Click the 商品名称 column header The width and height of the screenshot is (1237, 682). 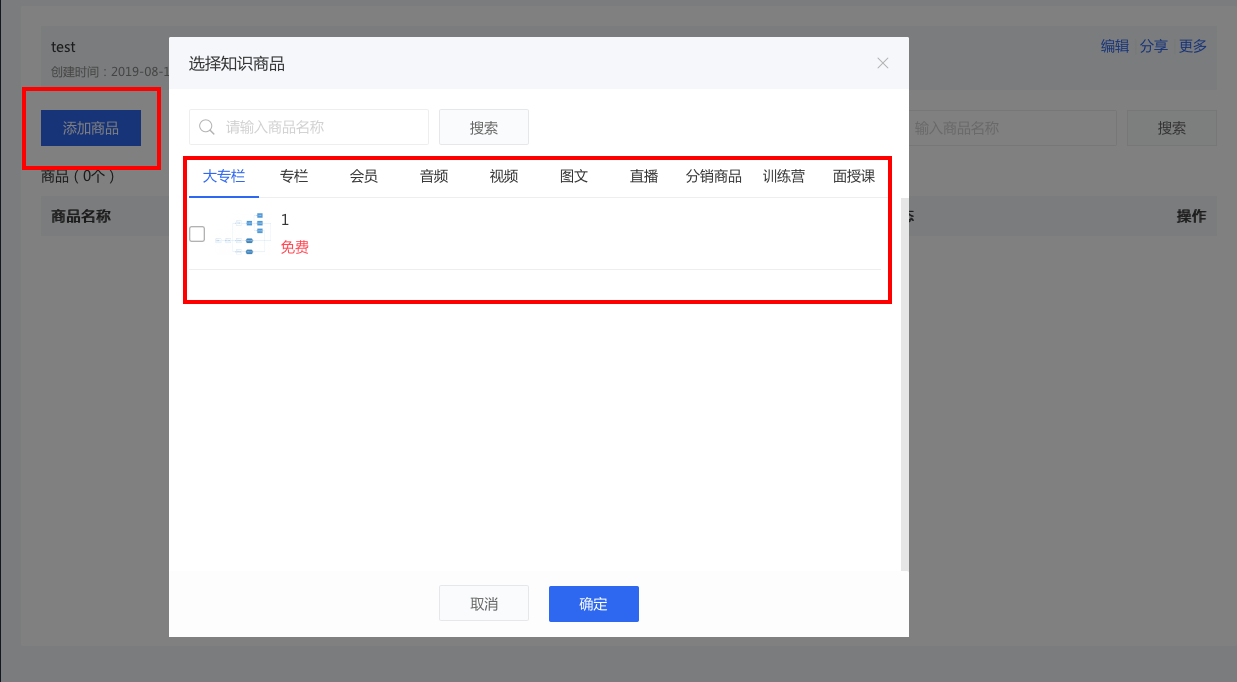click(x=81, y=216)
